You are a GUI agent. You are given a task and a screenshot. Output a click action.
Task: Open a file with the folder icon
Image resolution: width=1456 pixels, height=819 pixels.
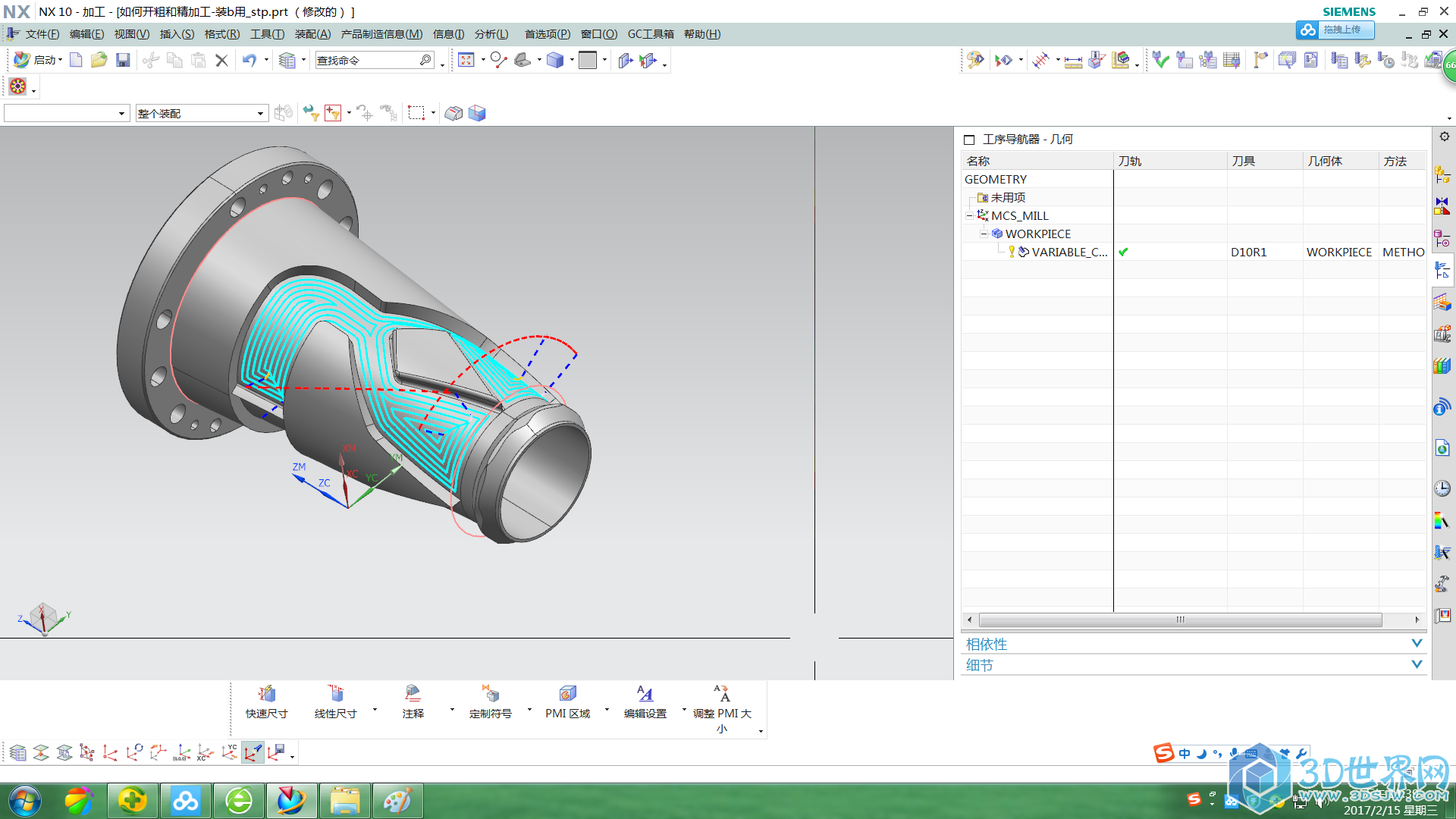coord(99,61)
